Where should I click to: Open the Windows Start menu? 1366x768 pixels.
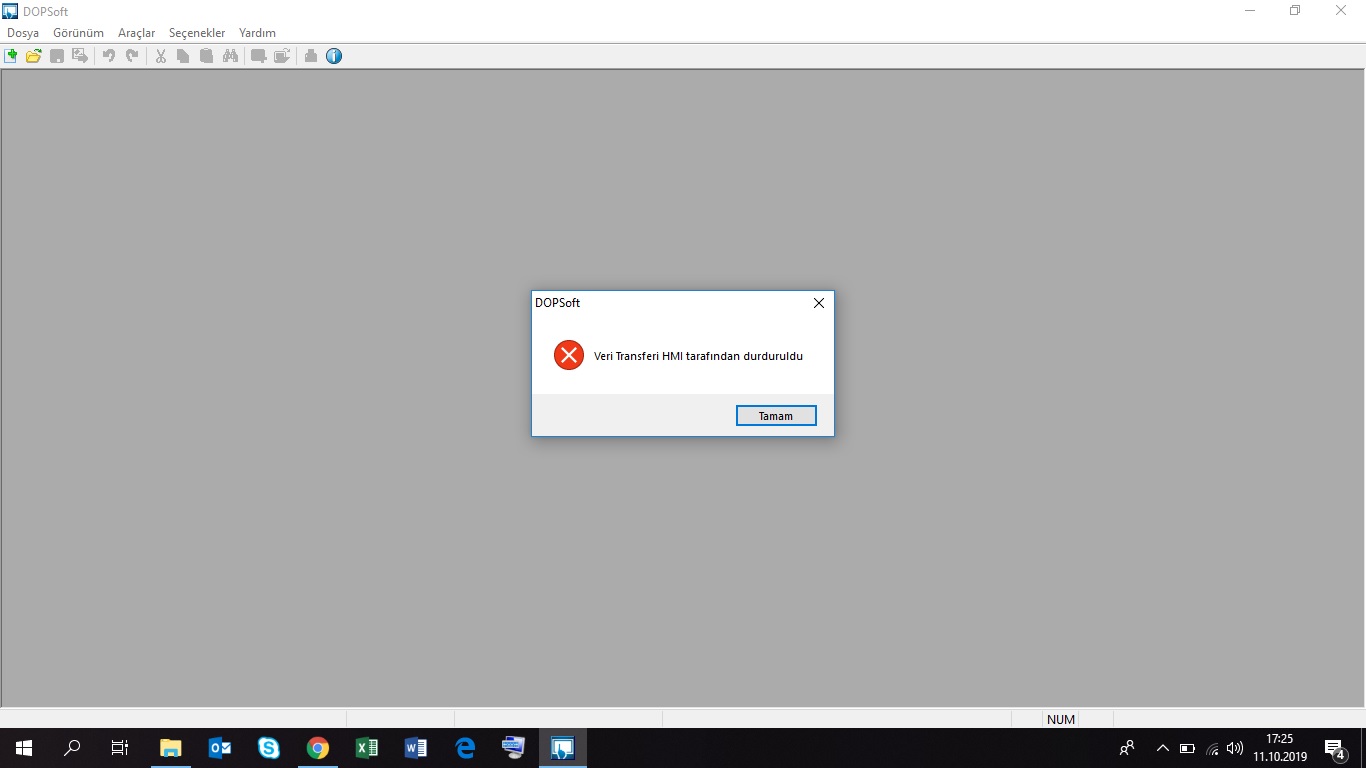[24, 748]
